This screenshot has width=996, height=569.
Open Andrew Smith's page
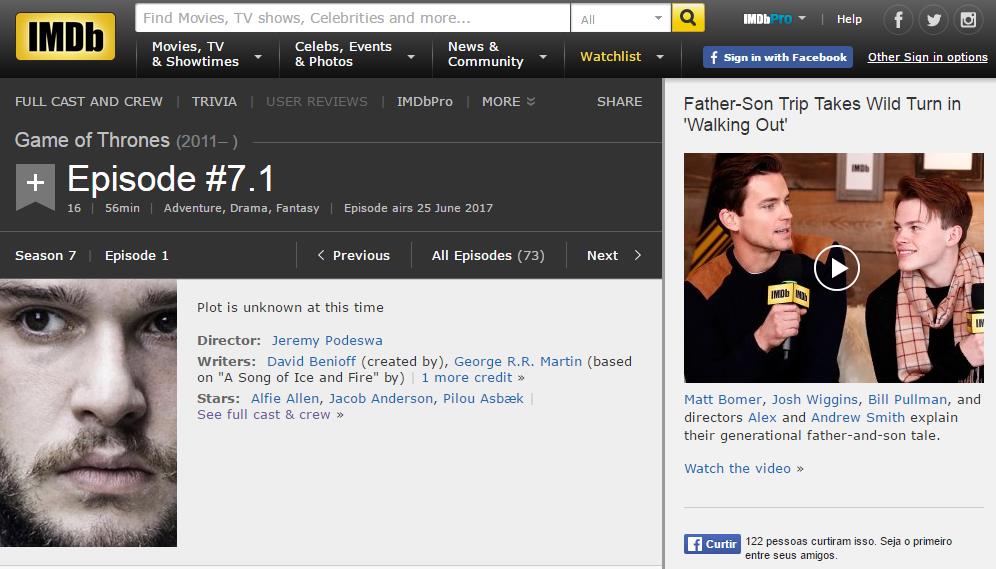[858, 417]
